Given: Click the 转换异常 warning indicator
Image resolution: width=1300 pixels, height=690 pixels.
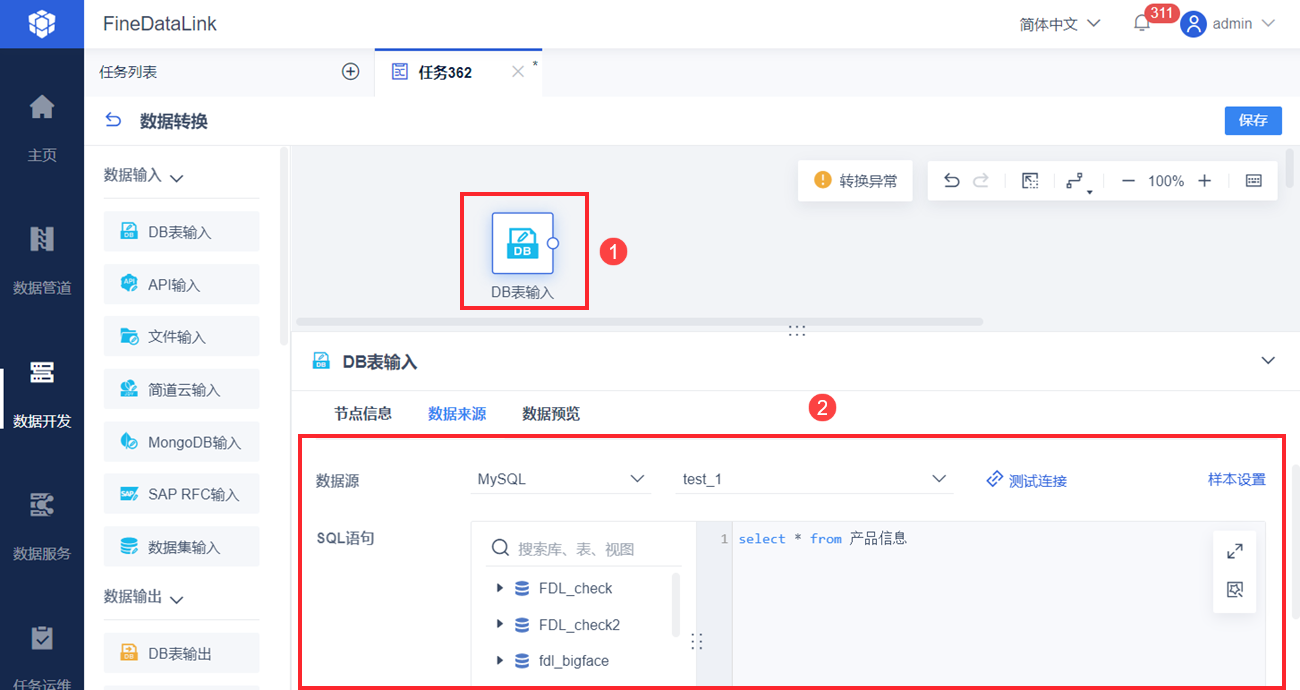Looking at the screenshot, I should click(x=855, y=181).
